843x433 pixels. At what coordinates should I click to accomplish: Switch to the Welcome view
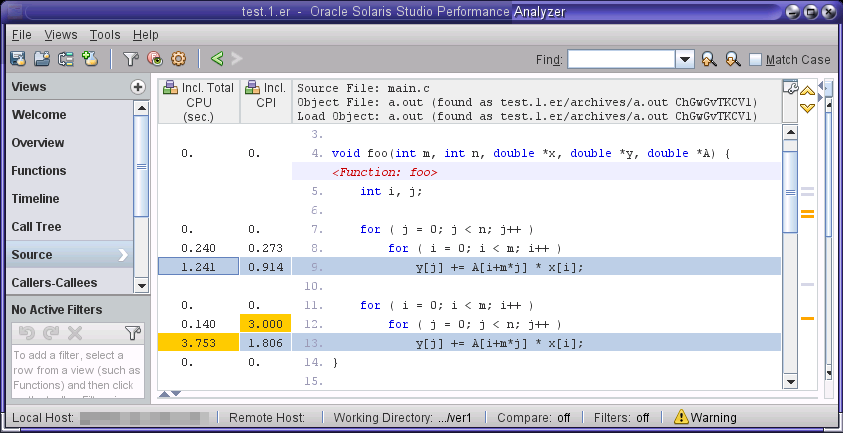[x=69, y=115]
